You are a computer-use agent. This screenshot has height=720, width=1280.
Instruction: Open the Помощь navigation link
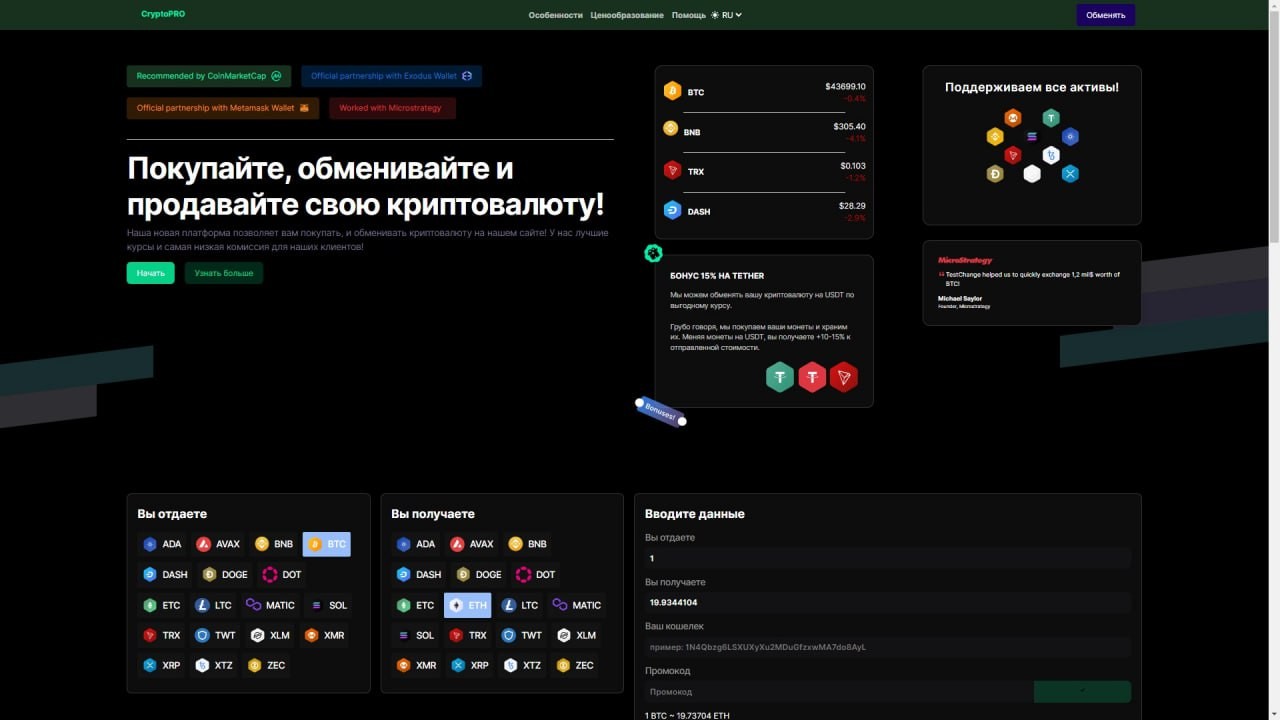coord(689,15)
